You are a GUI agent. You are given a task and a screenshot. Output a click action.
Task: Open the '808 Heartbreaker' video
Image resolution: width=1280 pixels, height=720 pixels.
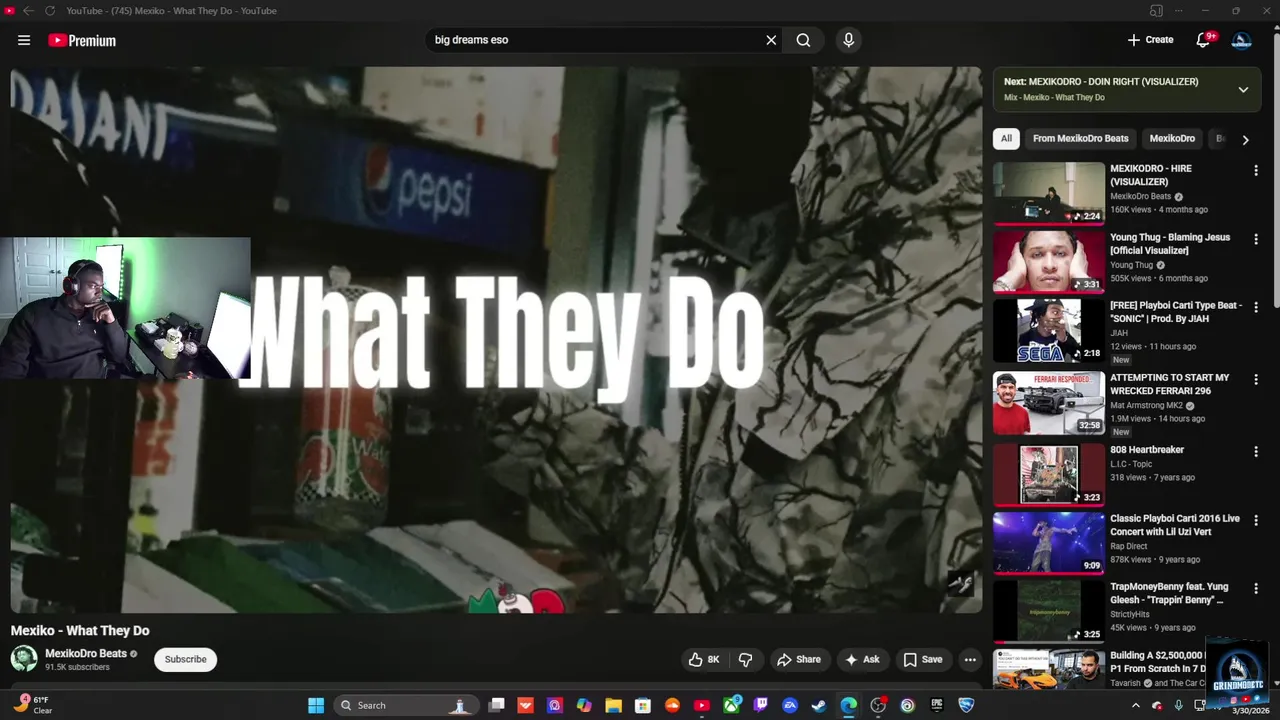1146,450
